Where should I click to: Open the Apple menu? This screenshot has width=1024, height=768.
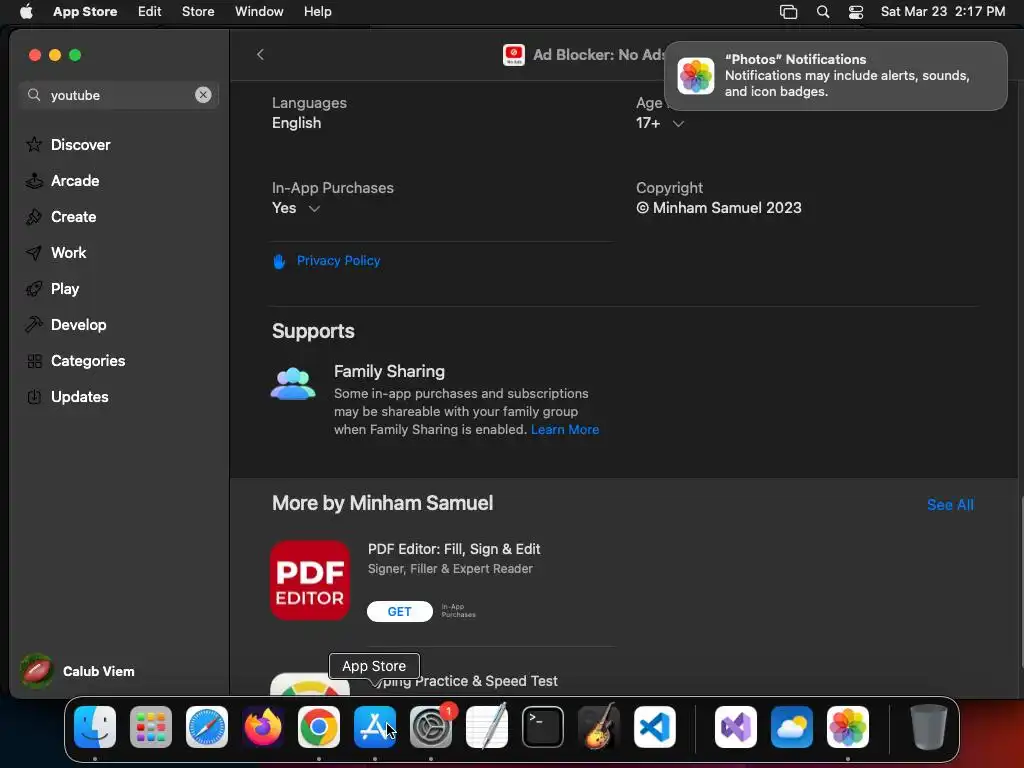tap(26, 12)
